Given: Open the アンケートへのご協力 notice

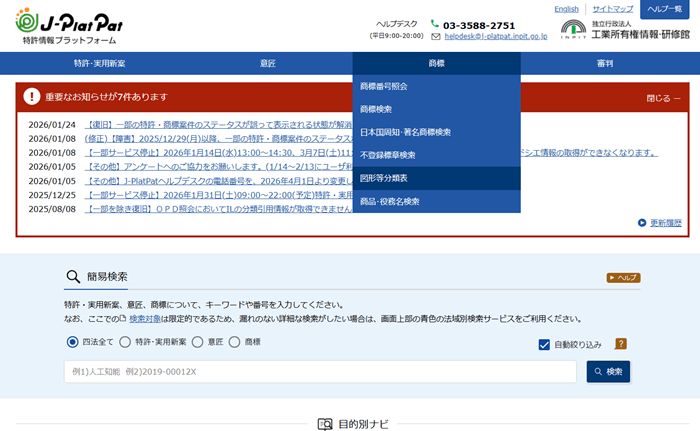Looking at the screenshot, I should pos(218,167).
